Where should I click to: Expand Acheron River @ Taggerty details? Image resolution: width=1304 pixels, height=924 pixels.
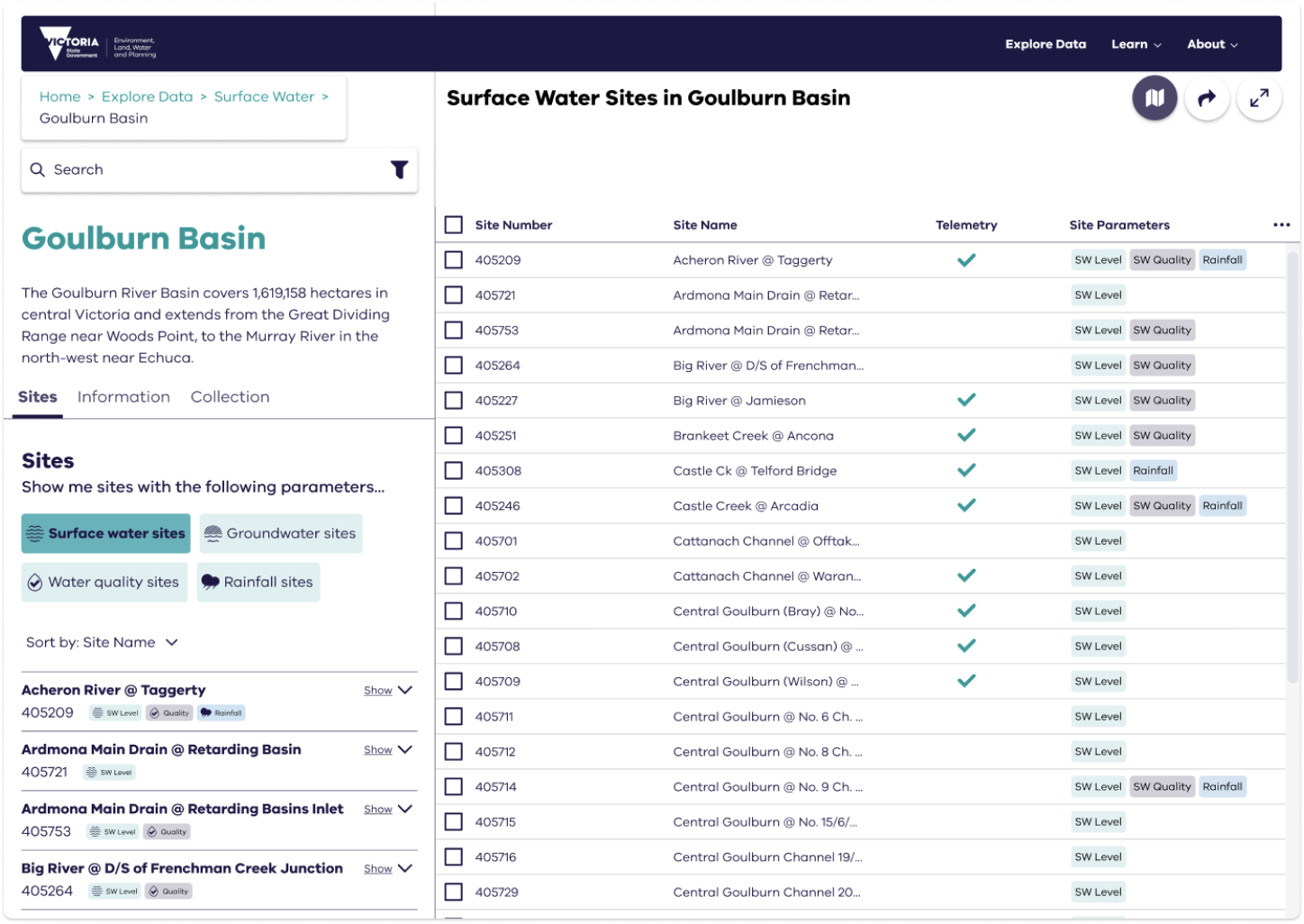pyautogui.click(x=388, y=691)
